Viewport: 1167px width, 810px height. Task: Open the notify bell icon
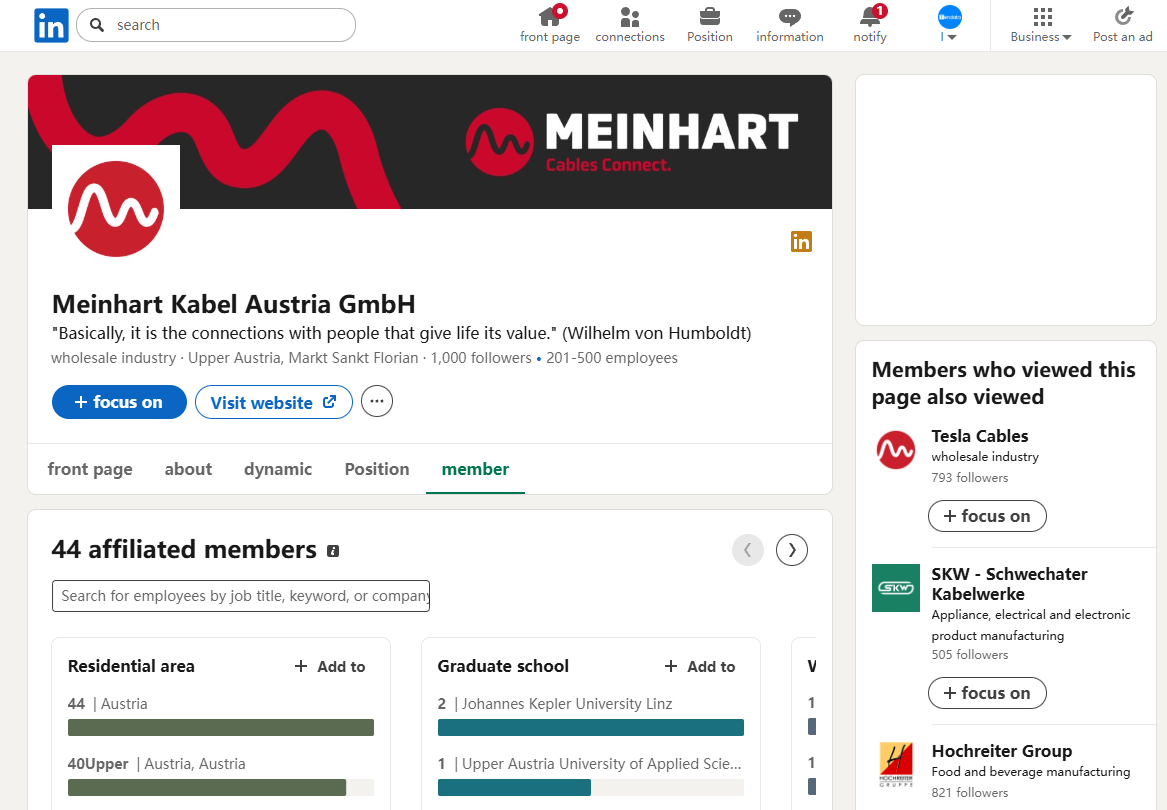click(869, 25)
